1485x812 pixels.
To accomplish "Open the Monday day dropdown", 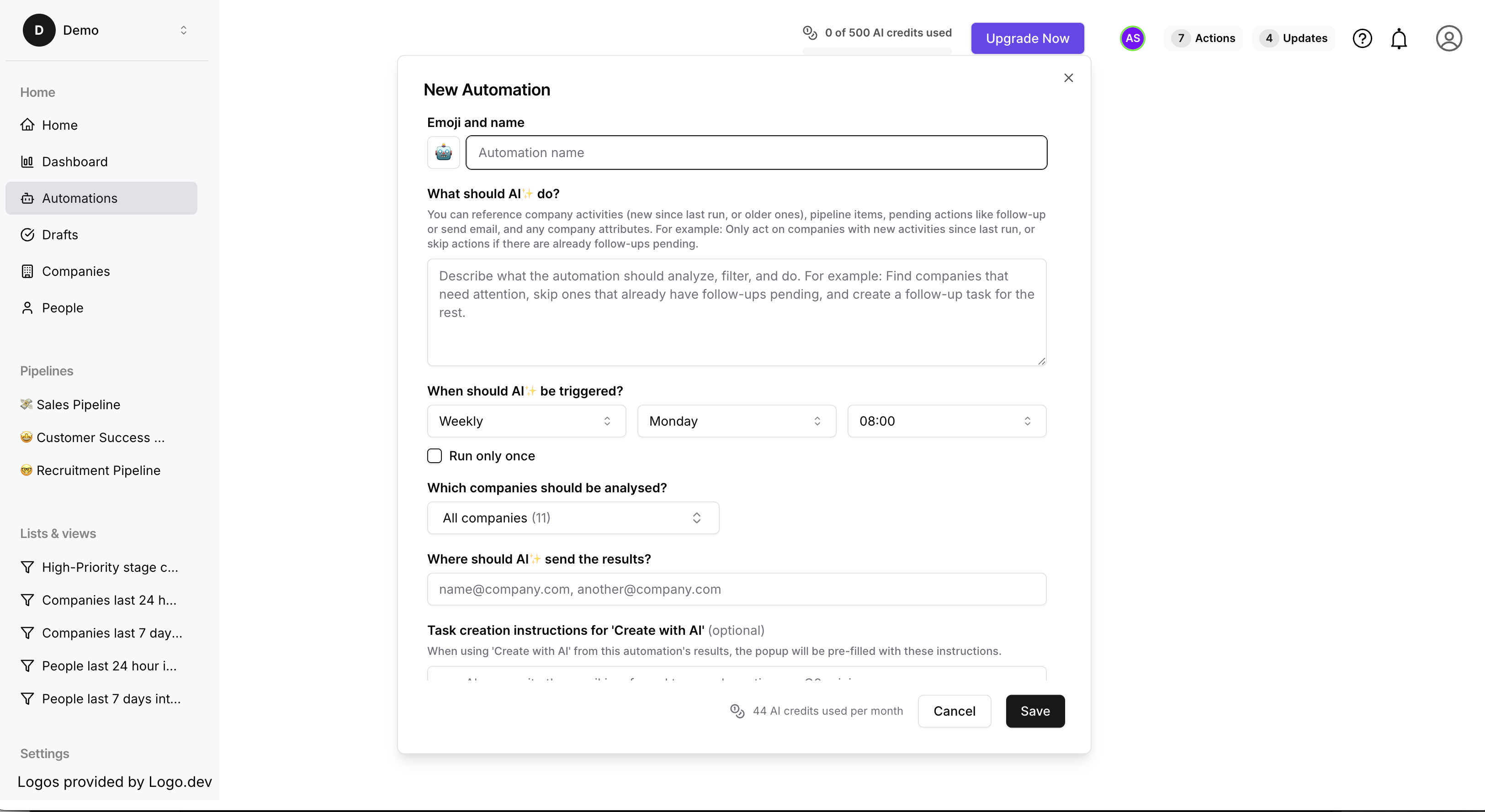I will click(737, 421).
